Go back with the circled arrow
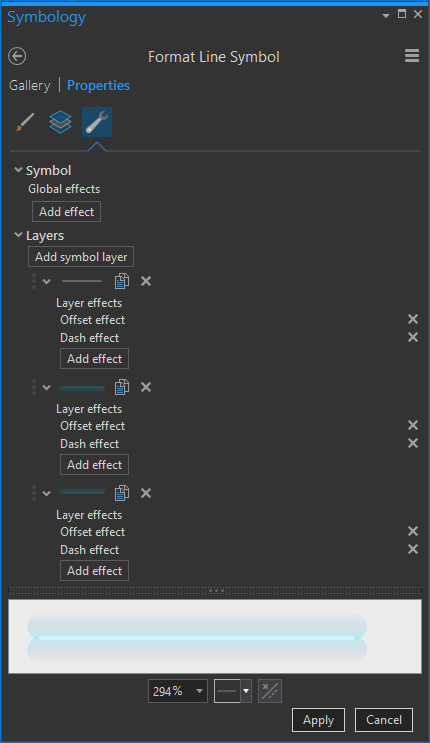Viewport: 430px width, 743px height. (x=17, y=56)
